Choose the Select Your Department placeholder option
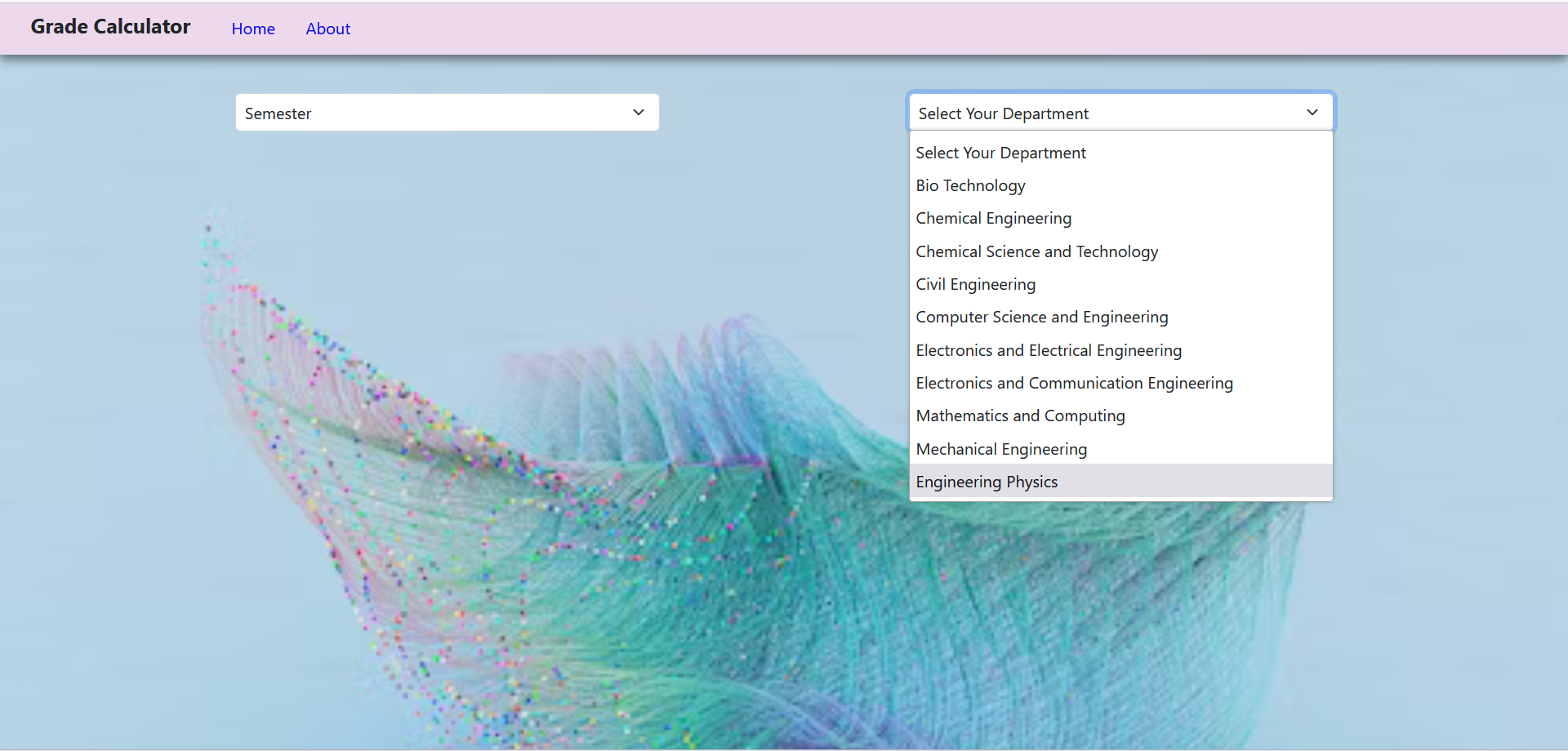Image resolution: width=1568 pixels, height=751 pixels. point(1000,153)
